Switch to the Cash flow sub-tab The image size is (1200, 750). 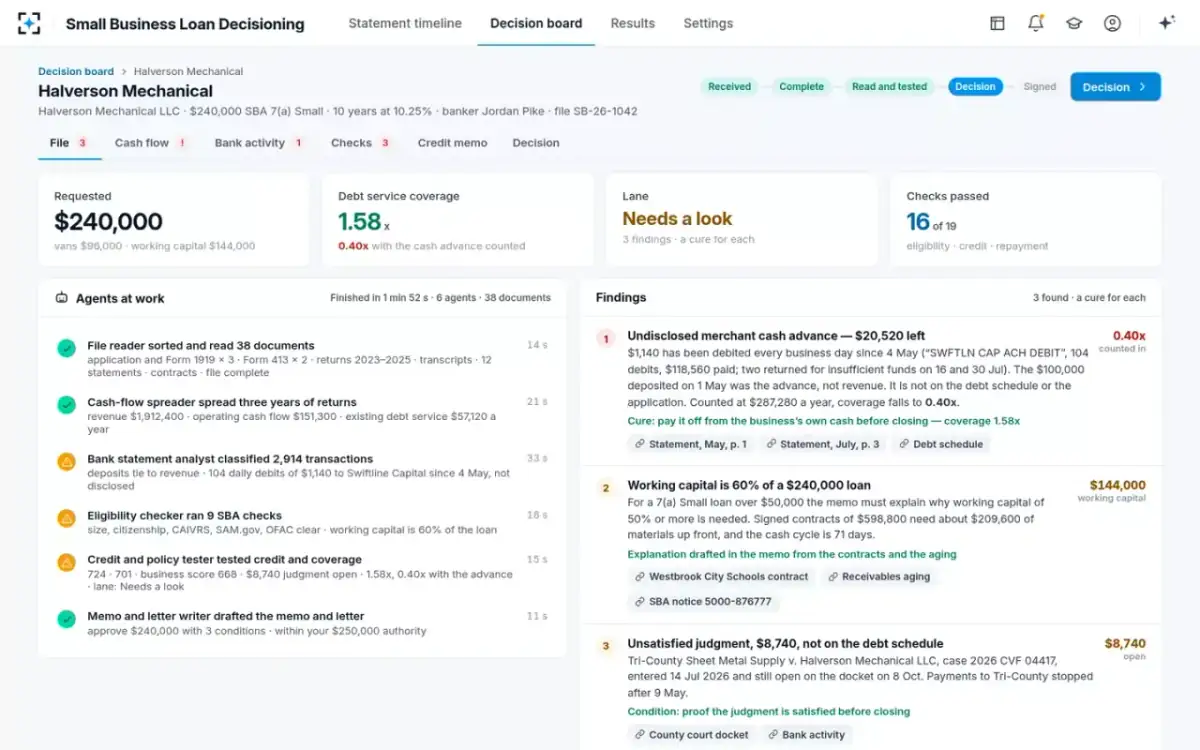click(151, 143)
